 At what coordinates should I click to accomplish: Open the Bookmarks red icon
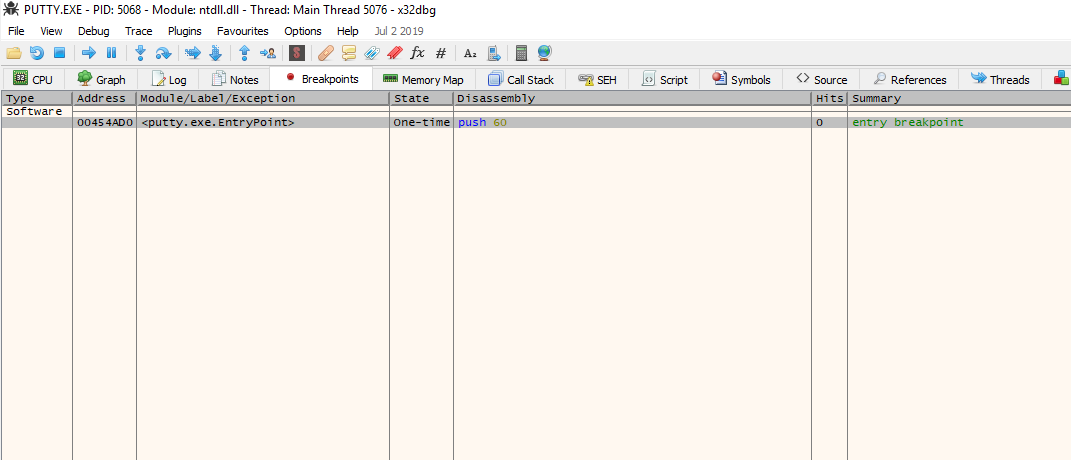(x=395, y=53)
